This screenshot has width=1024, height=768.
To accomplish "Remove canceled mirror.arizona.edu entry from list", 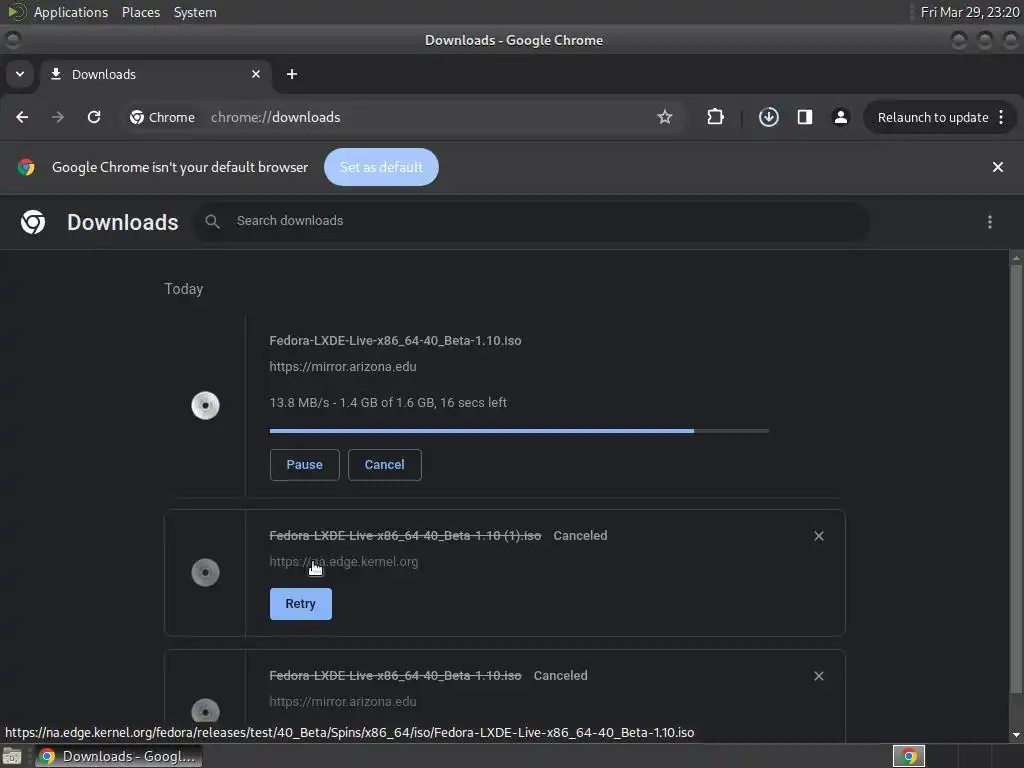I will (x=819, y=676).
